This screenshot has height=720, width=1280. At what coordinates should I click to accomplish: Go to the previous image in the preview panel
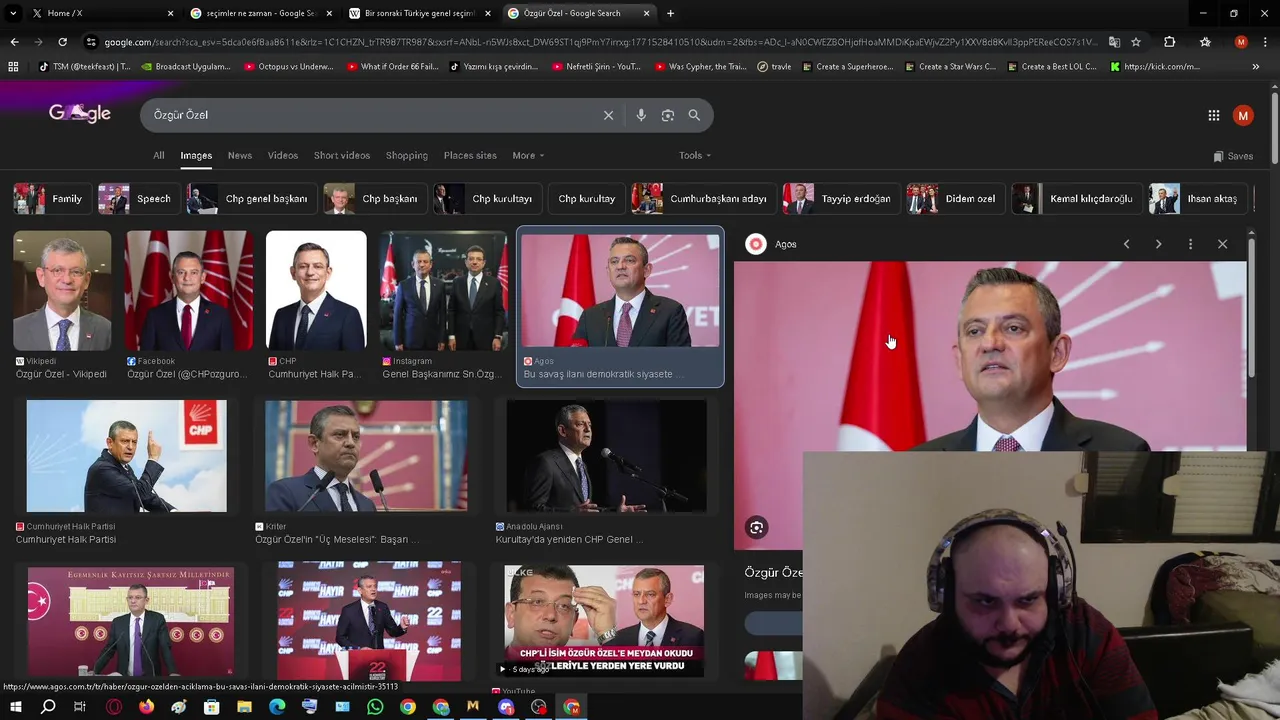(x=1126, y=244)
